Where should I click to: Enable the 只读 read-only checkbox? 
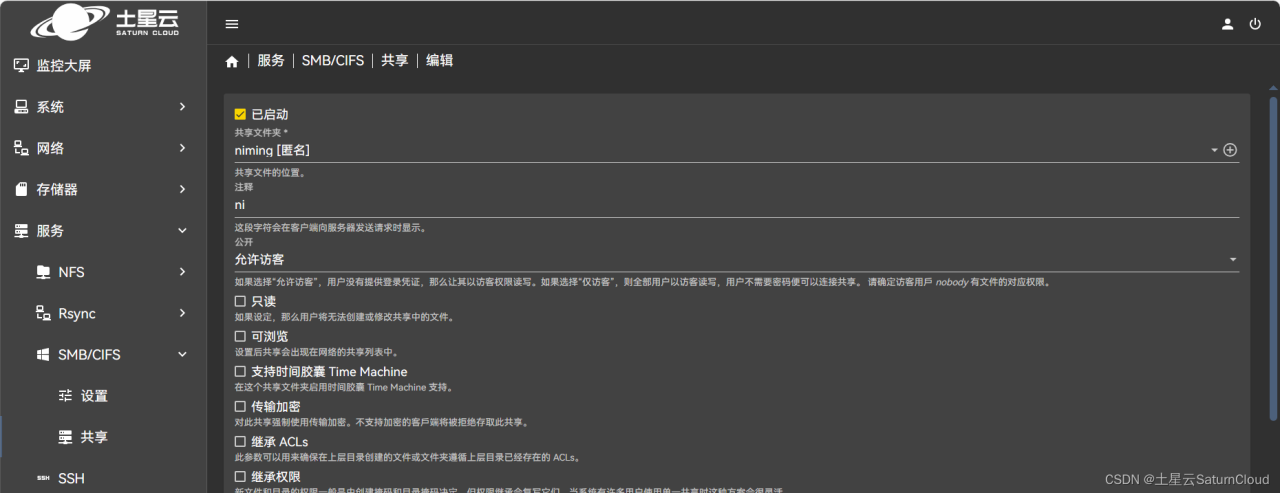click(x=240, y=301)
